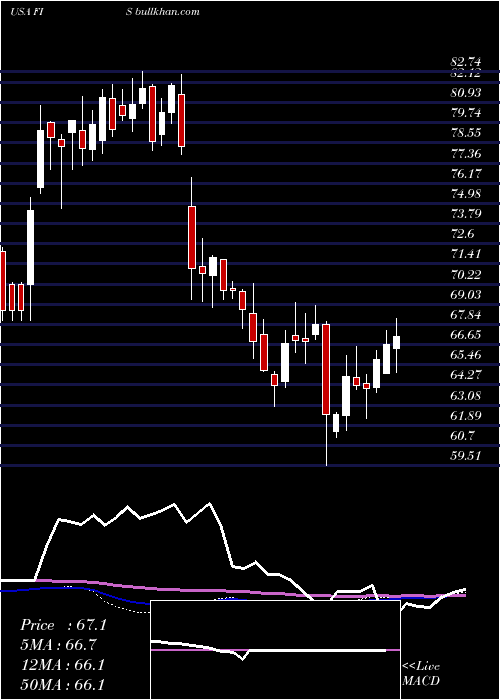Screen dimensions: 500x700
Task: Click the 50MA : 66.1 readout
Action: tap(62, 684)
